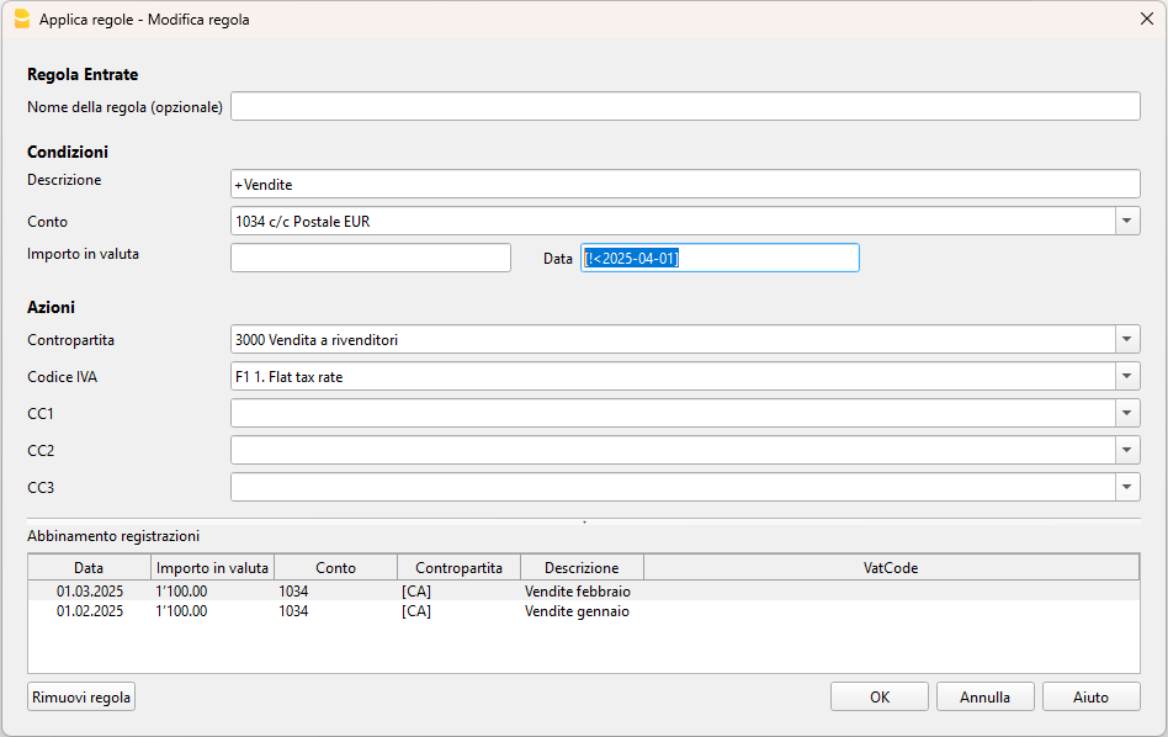1168x737 pixels.
Task: Click the Banana app icon in title bar
Action: 22,19
